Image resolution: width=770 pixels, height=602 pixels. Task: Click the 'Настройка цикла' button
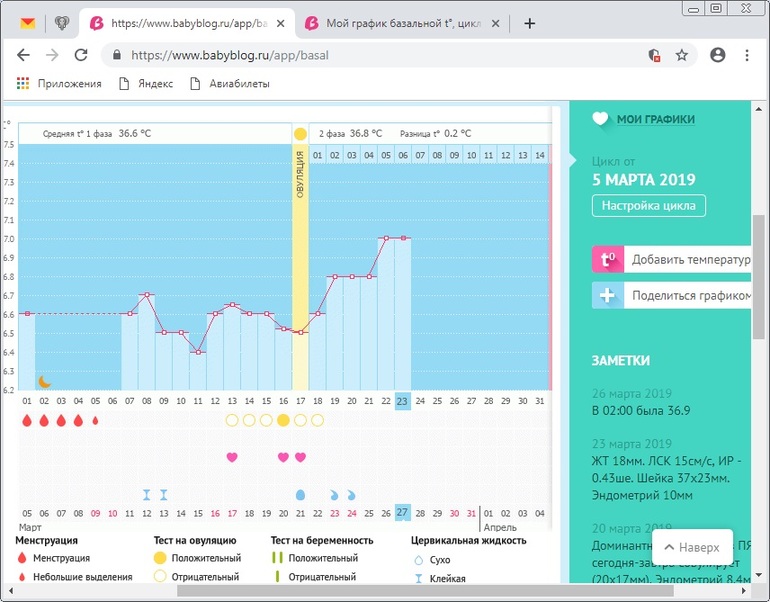(649, 206)
